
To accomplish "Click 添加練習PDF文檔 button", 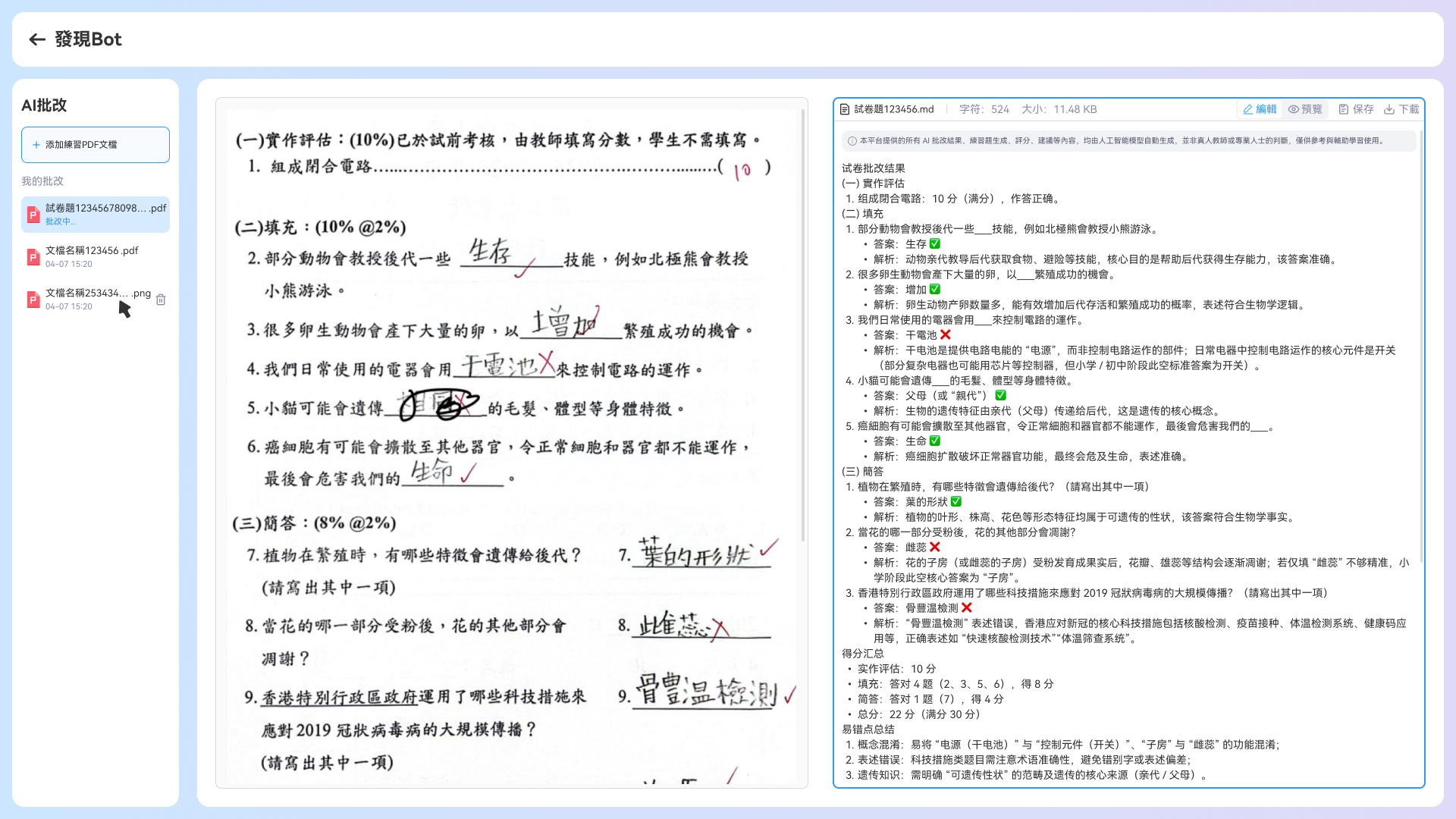I will point(96,145).
